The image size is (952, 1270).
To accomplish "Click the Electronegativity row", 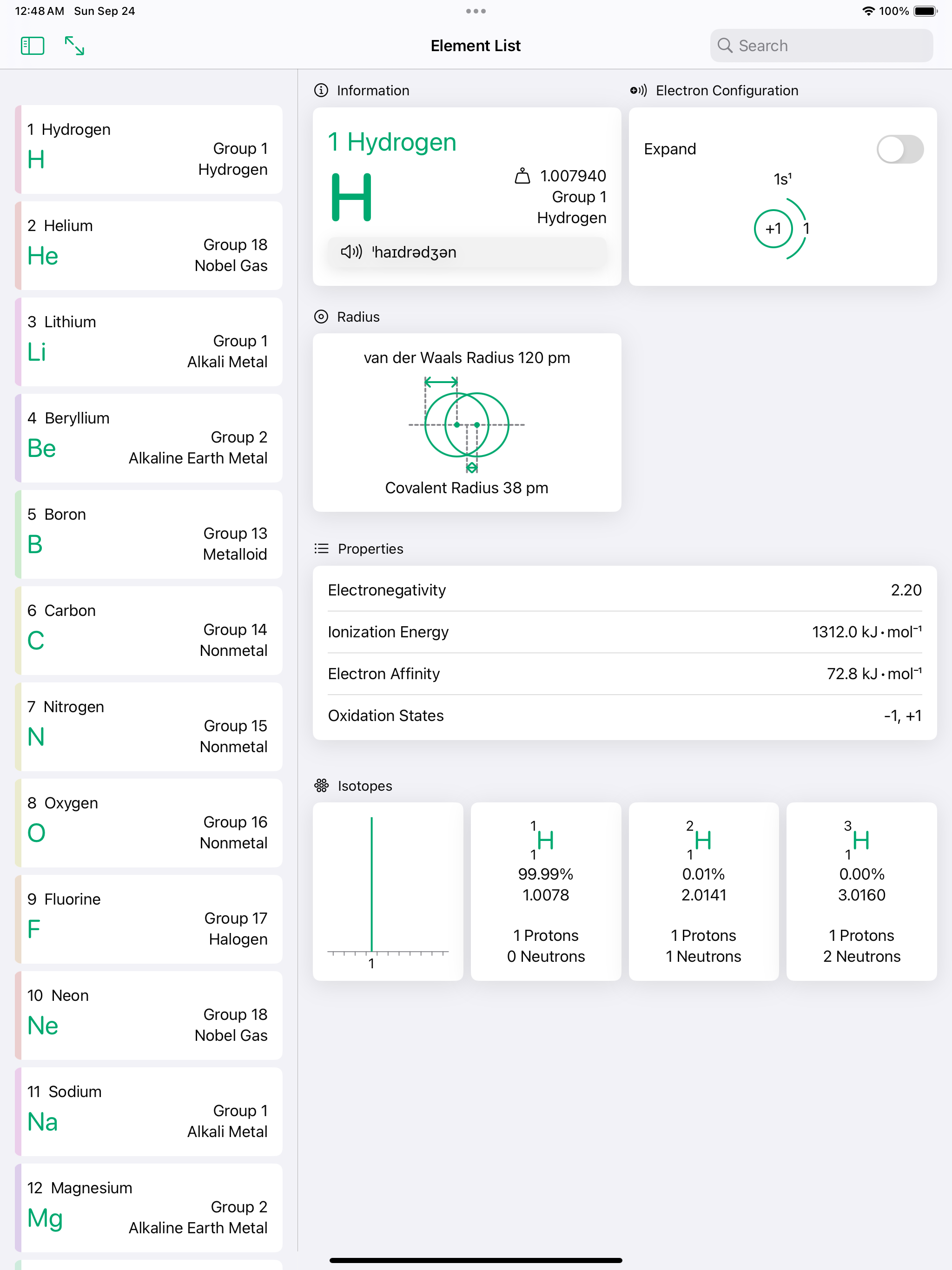I will click(x=625, y=590).
